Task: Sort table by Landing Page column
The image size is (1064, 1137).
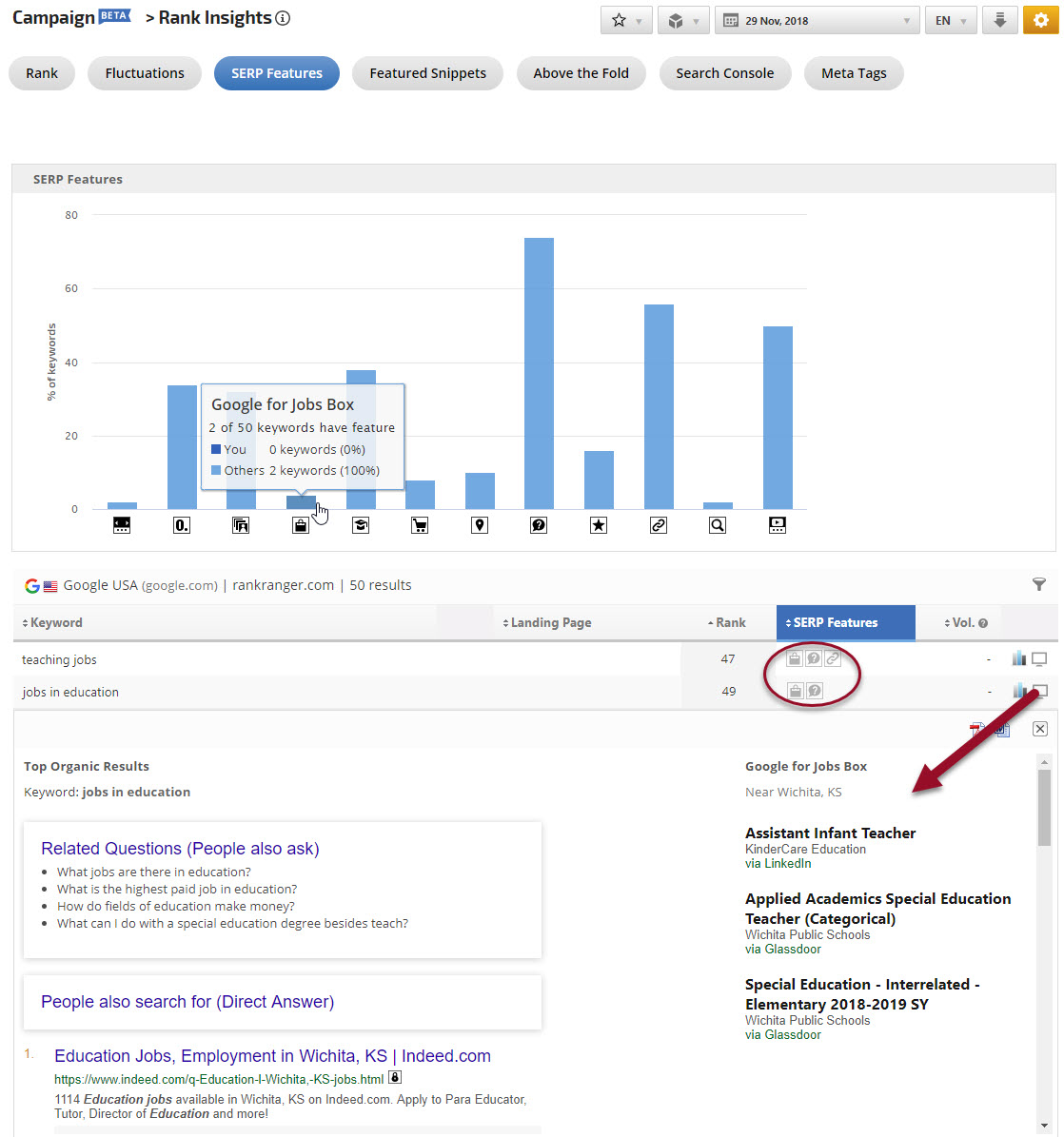Action: click(x=547, y=623)
